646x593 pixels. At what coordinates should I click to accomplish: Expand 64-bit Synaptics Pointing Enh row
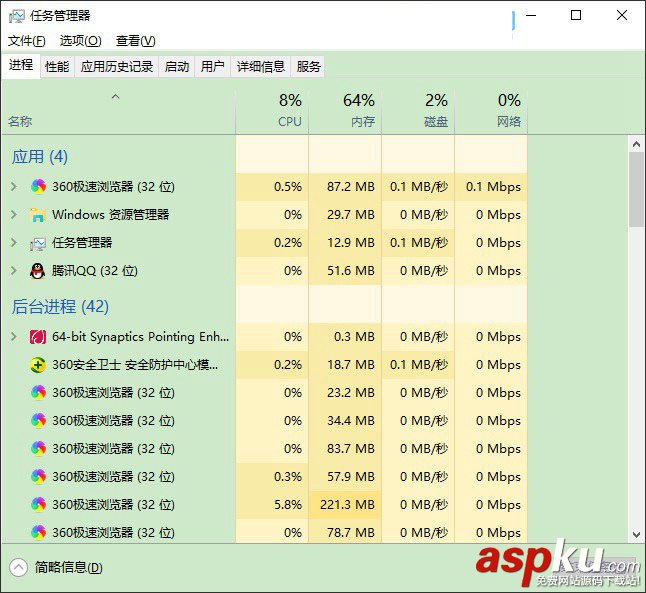(x=14, y=337)
